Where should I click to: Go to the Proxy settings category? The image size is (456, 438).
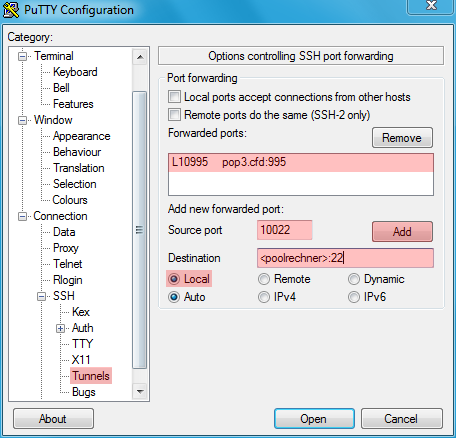(66, 248)
